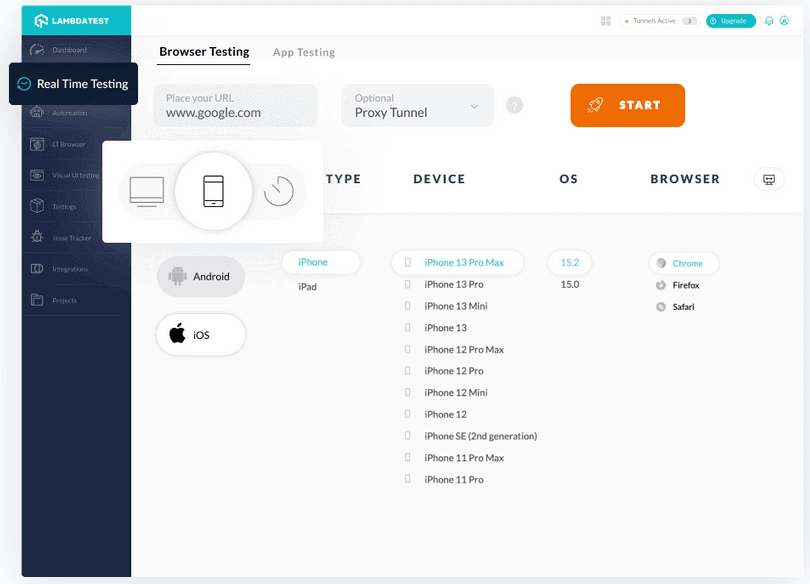
Task: Click the screen icon beside BROWSER
Action: tap(769, 180)
